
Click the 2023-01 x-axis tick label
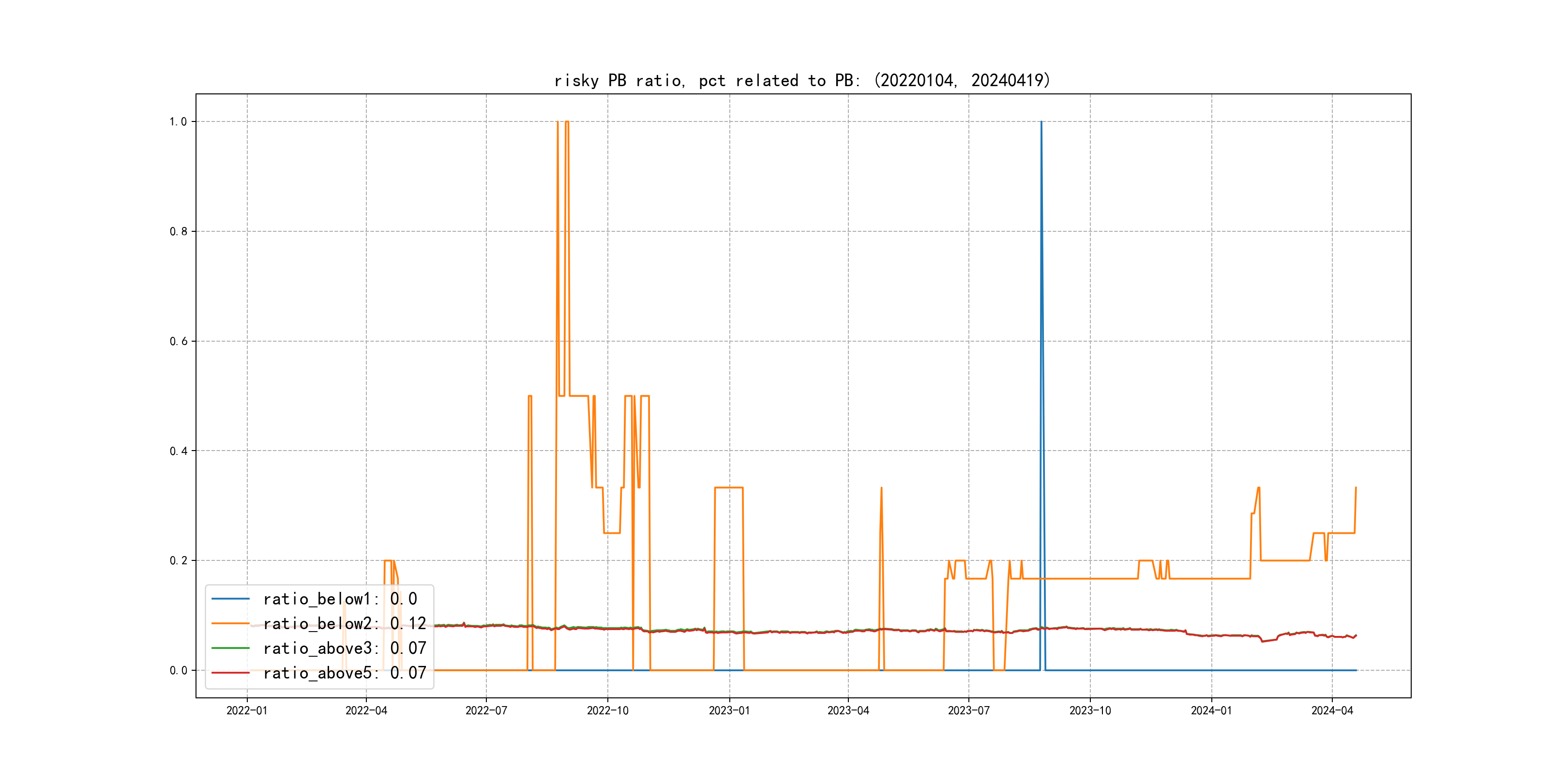(x=729, y=710)
